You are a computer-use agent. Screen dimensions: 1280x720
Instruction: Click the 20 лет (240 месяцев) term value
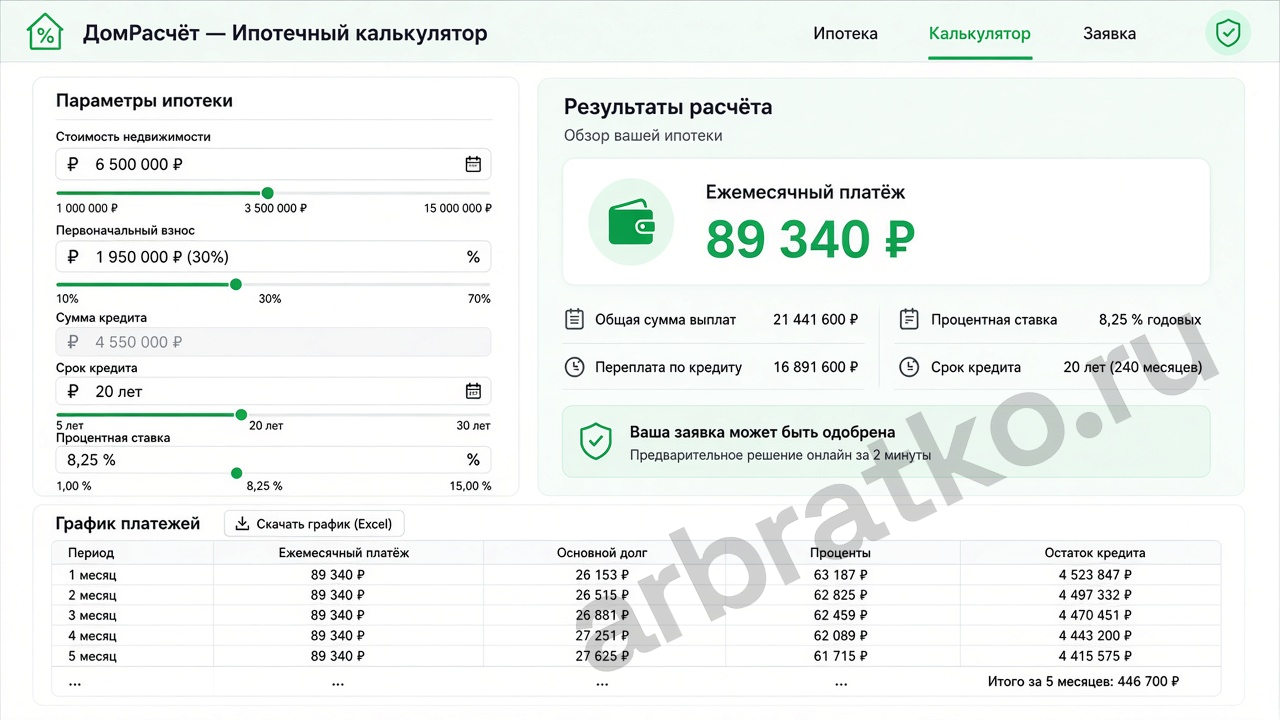tap(1133, 367)
